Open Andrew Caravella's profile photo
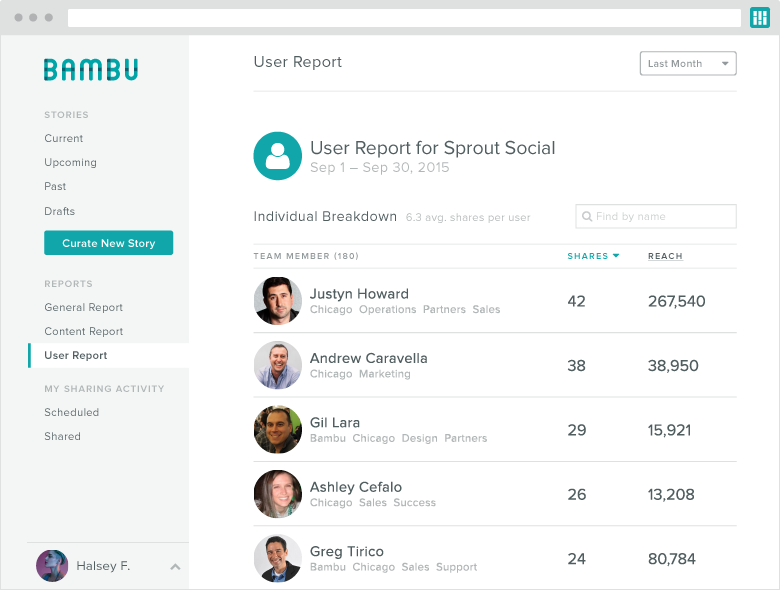This screenshot has height=590, width=780. coord(278,365)
